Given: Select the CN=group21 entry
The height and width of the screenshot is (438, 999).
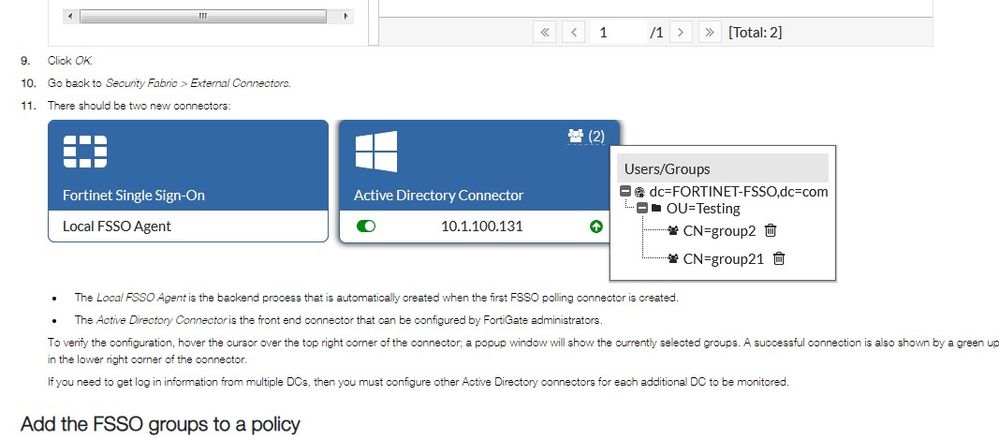Looking at the screenshot, I should (723, 259).
